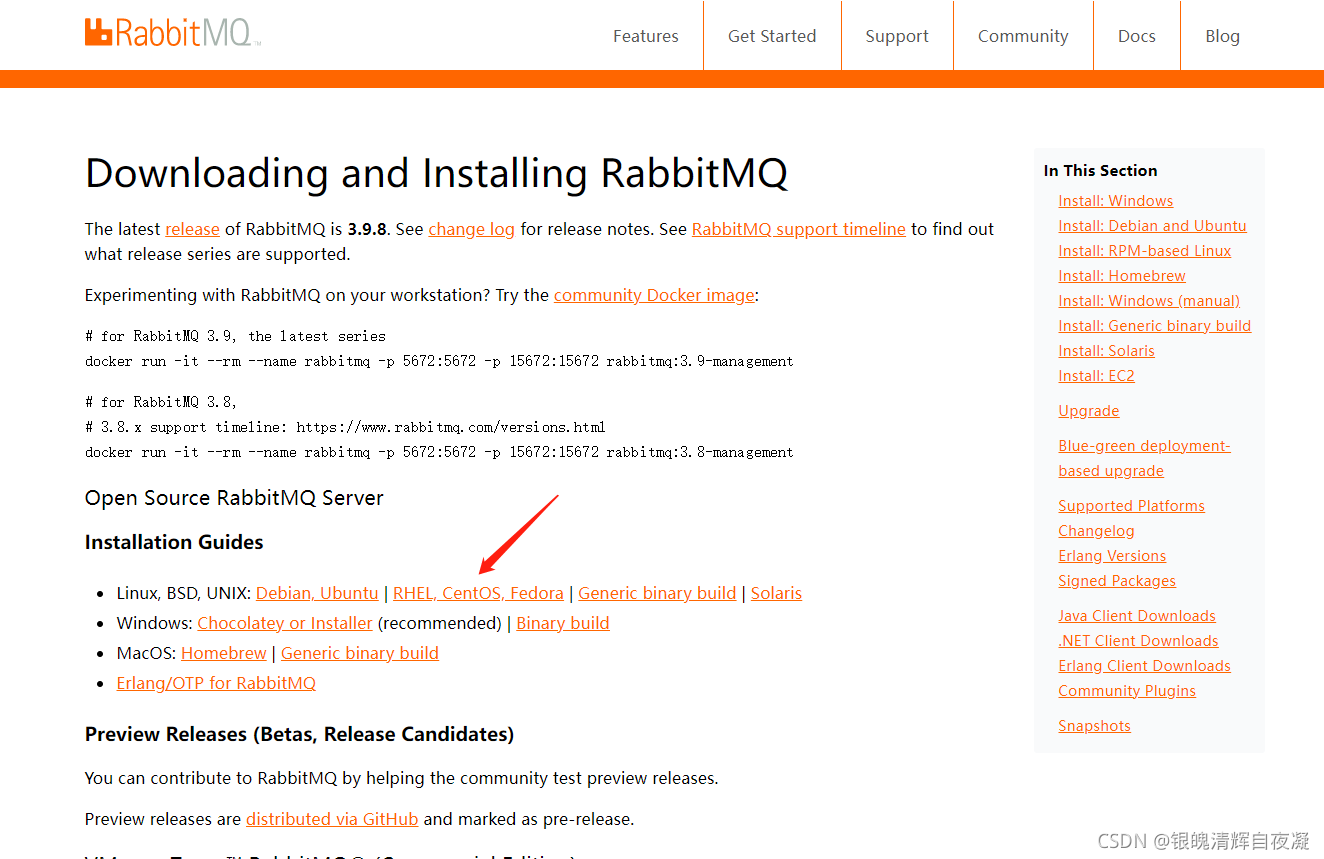
Task: Open the Features menu item
Action: [645, 36]
